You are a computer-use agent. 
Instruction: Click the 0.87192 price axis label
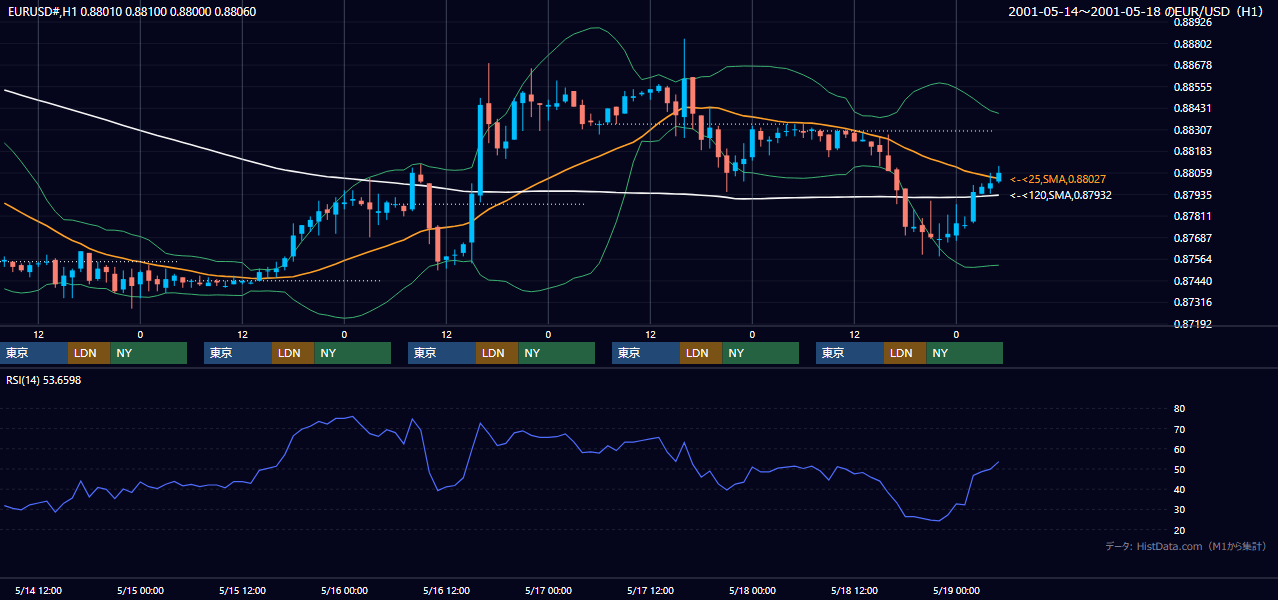(x=1191, y=324)
